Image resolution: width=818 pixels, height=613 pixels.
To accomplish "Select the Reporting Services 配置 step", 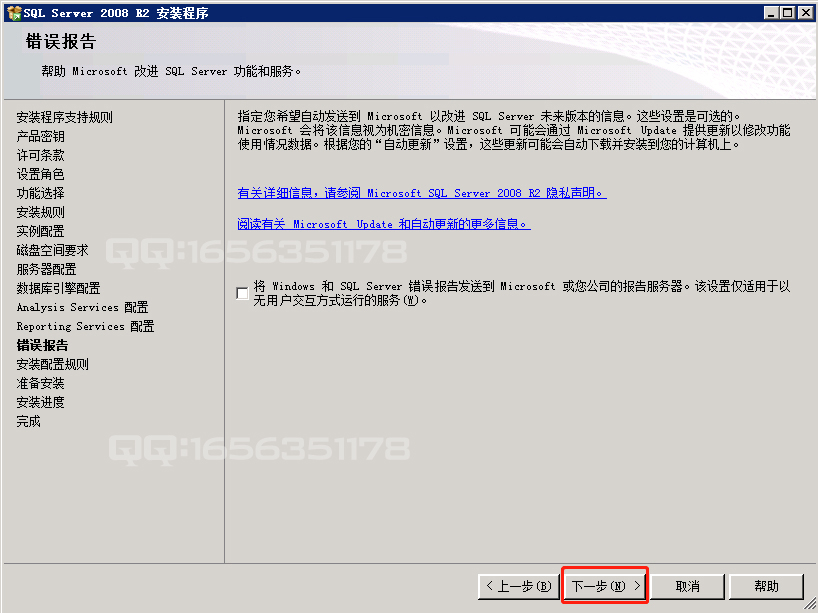I will pyautogui.click(x=86, y=326).
